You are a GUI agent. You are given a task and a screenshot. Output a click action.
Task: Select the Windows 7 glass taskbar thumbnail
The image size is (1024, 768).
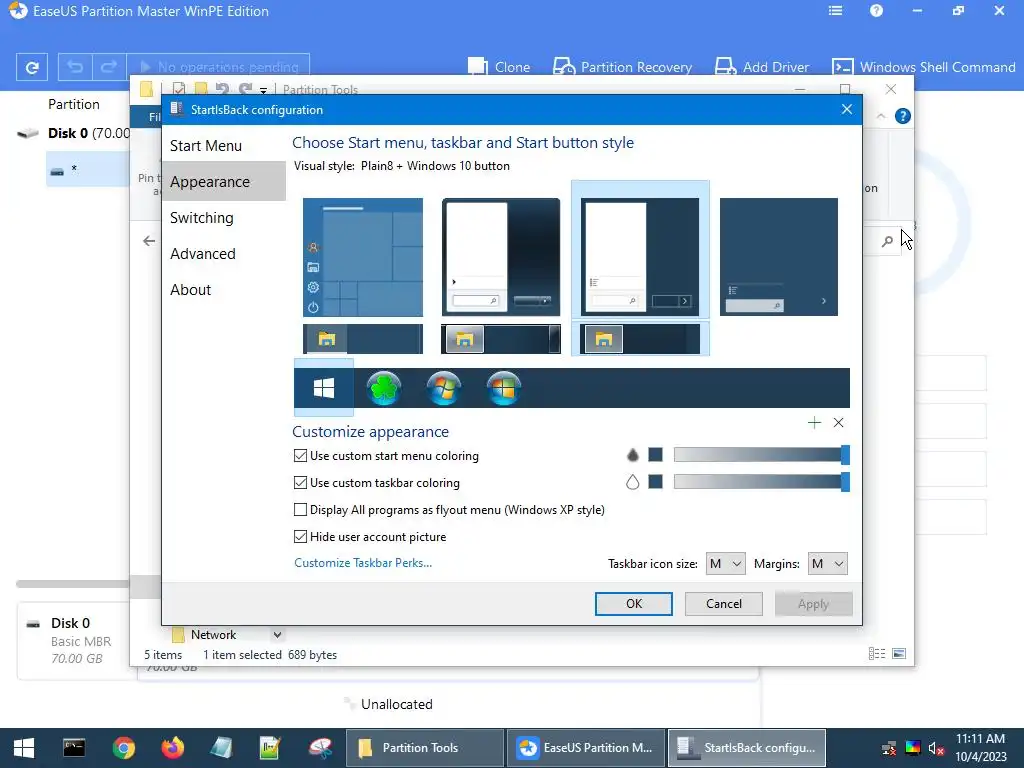click(x=501, y=339)
